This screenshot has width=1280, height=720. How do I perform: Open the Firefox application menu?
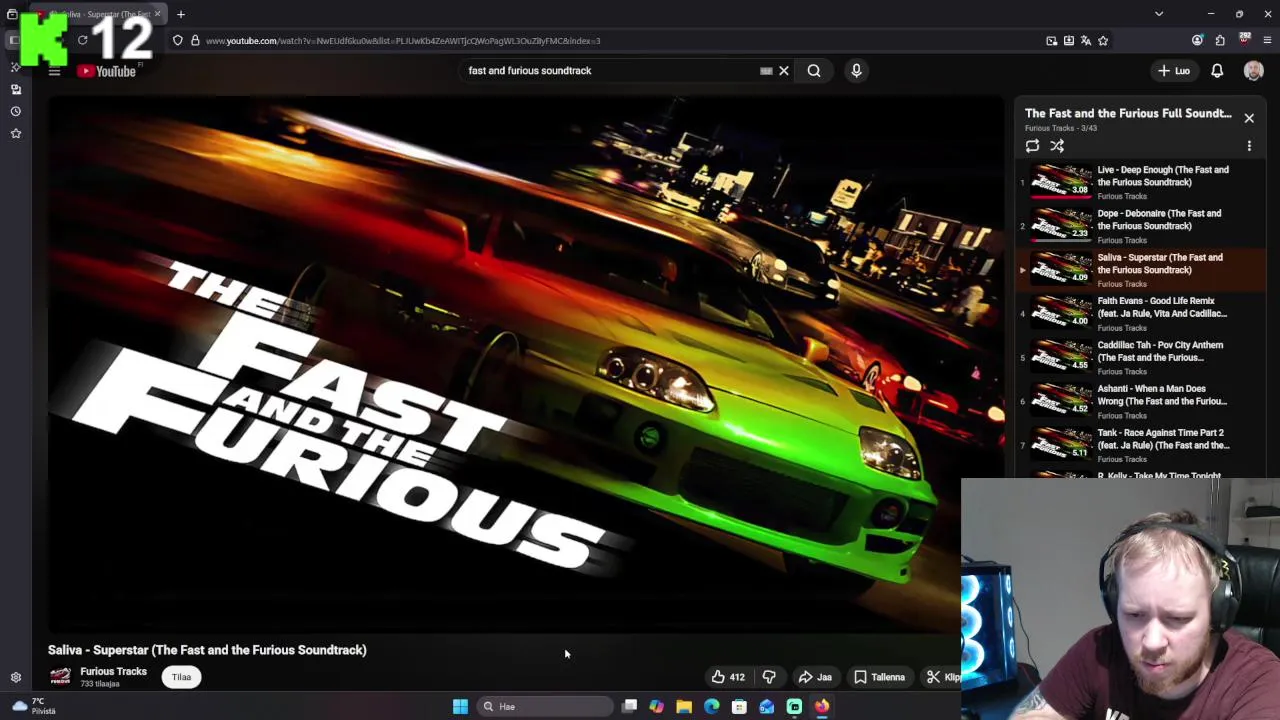1267,41
